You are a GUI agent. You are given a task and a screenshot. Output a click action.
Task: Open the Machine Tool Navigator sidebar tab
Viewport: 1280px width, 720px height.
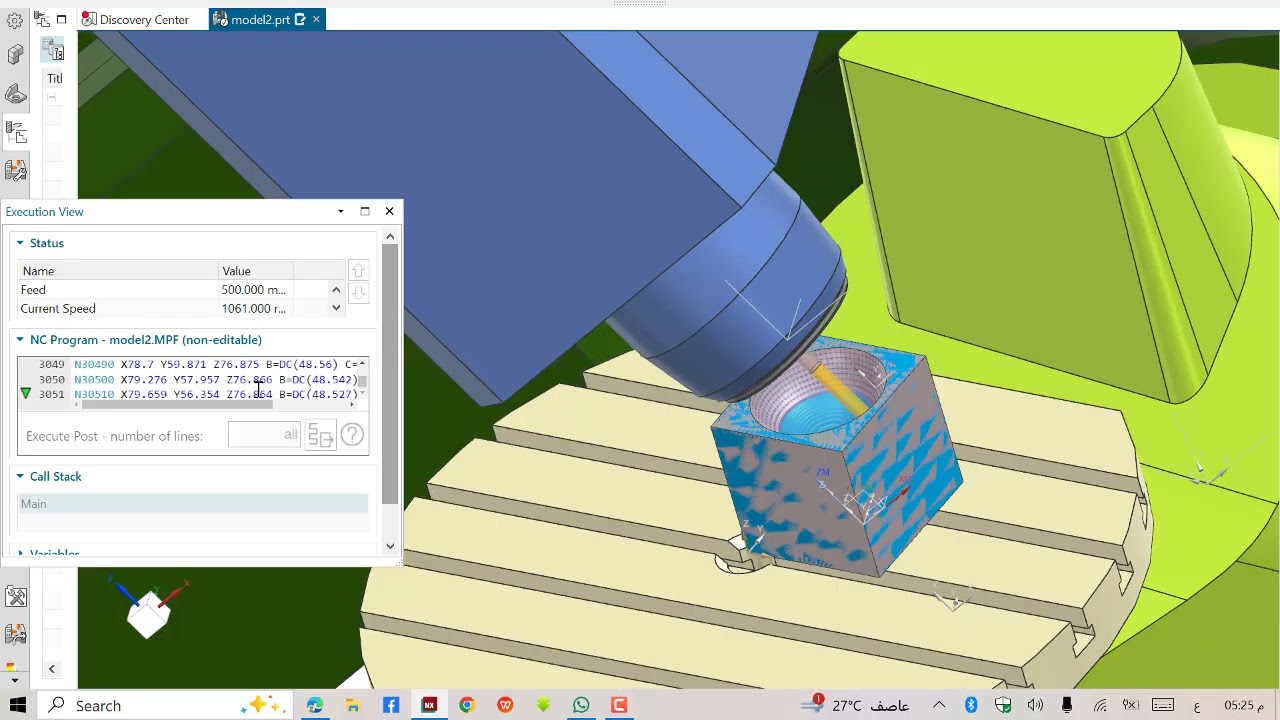pyautogui.click(x=15, y=170)
